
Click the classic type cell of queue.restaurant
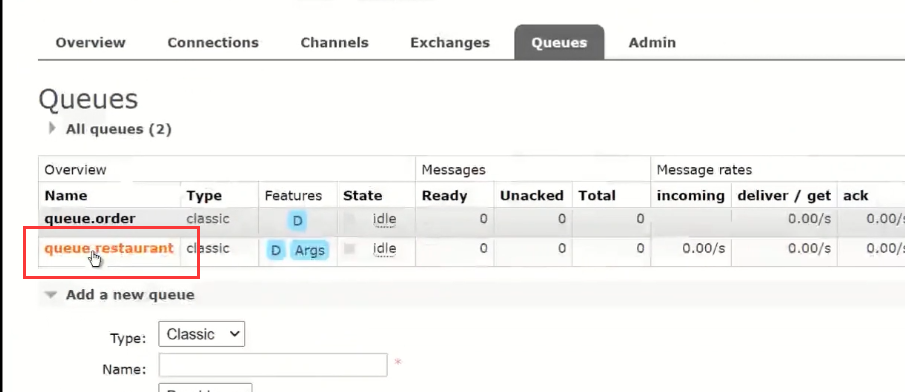[208, 248]
